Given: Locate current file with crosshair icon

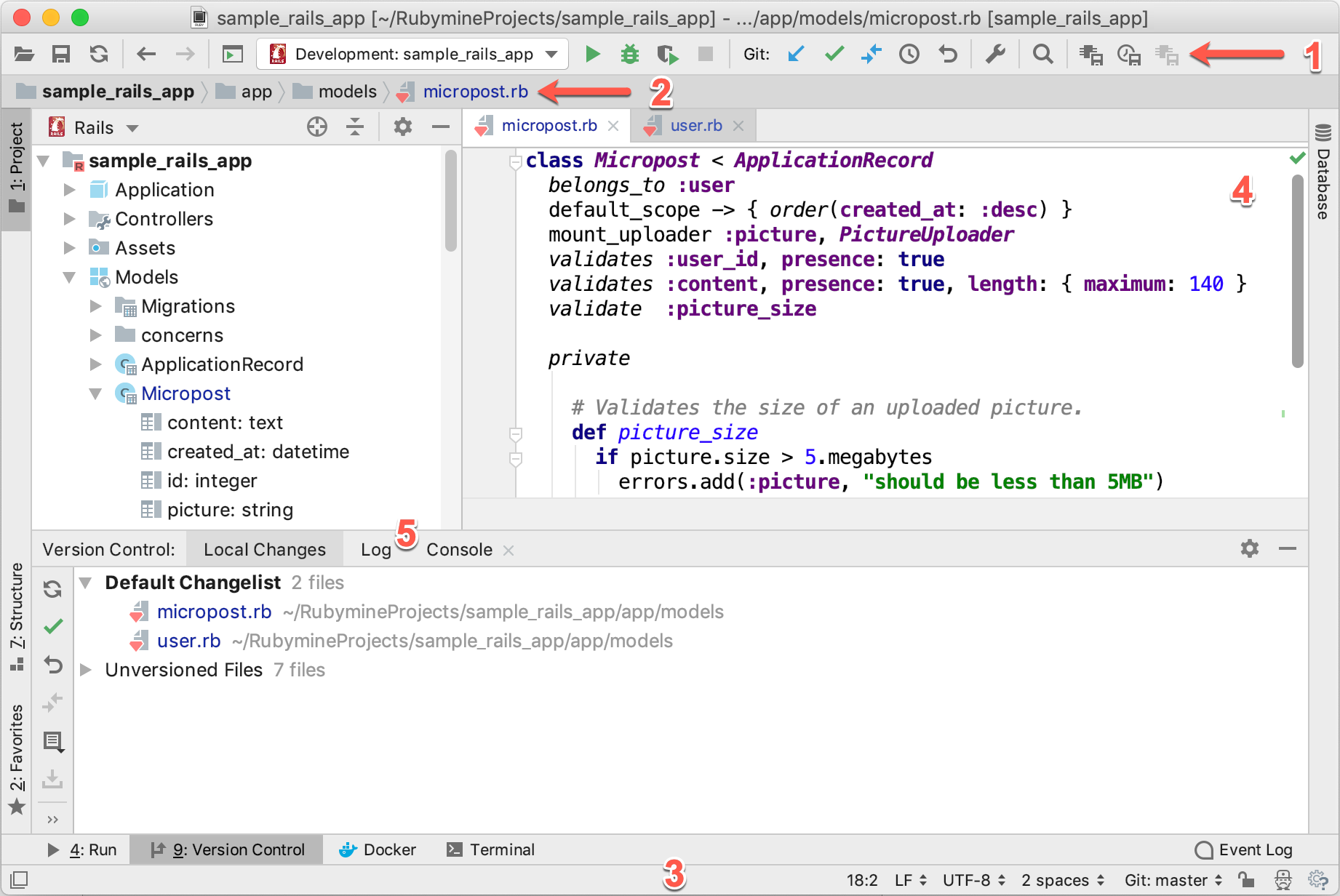Looking at the screenshot, I should click(317, 127).
